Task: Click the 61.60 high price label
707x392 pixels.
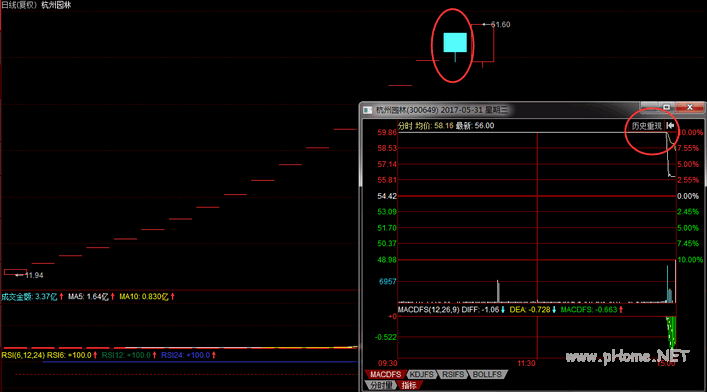Action: 500,24
